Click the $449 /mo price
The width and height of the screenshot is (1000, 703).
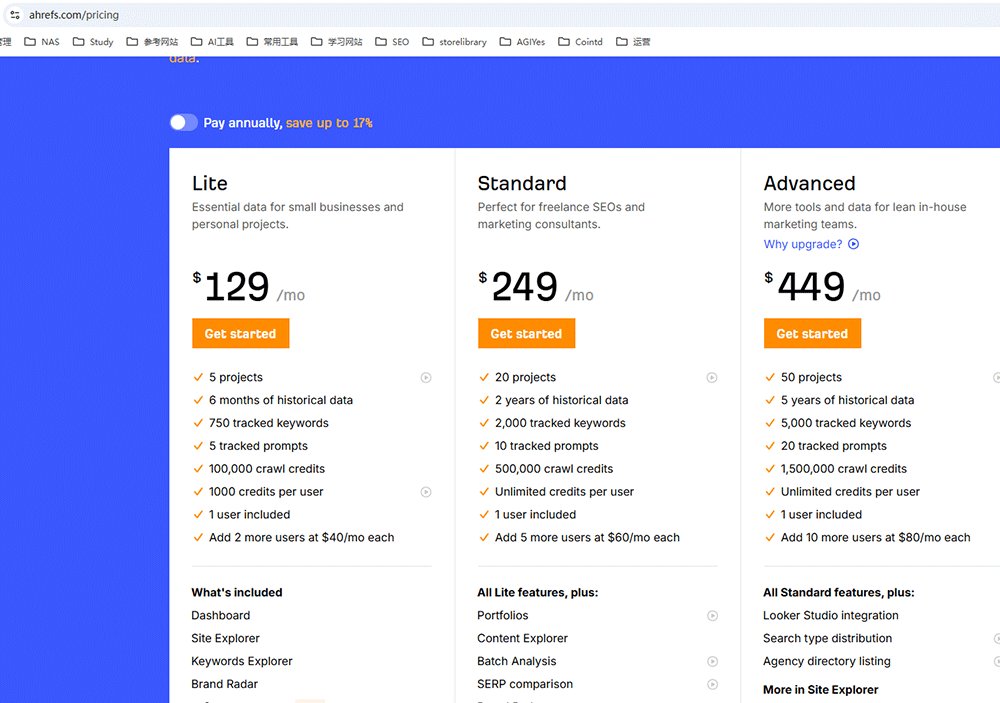click(823, 286)
